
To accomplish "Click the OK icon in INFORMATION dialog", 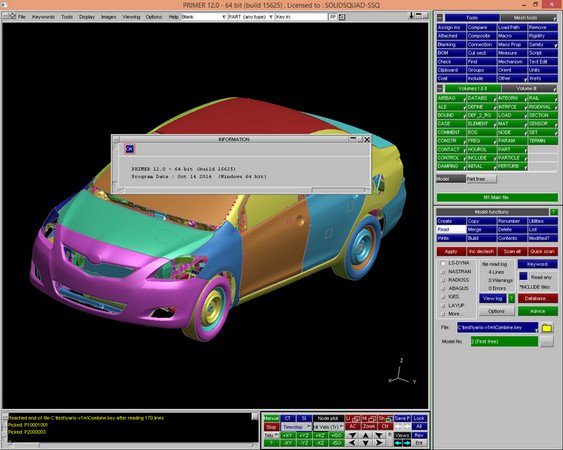I will [130, 149].
